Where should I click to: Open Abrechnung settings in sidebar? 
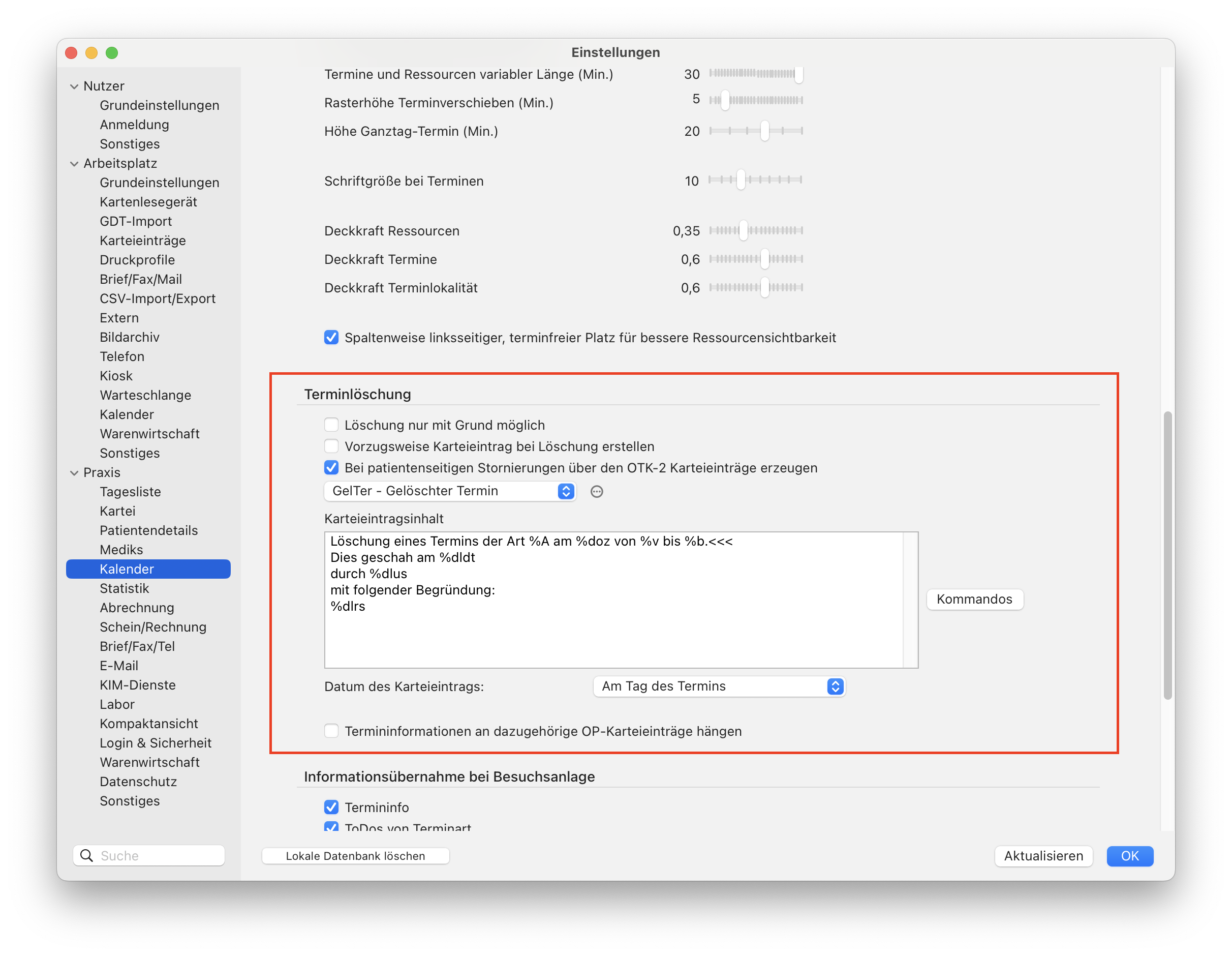pos(137,608)
